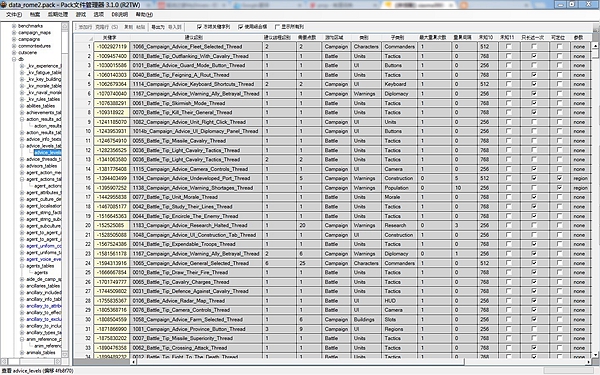The width and height of the screenshot is (600, 375).
Task: Collapse the advice_levels_tables node
Action: coord(22,146)
